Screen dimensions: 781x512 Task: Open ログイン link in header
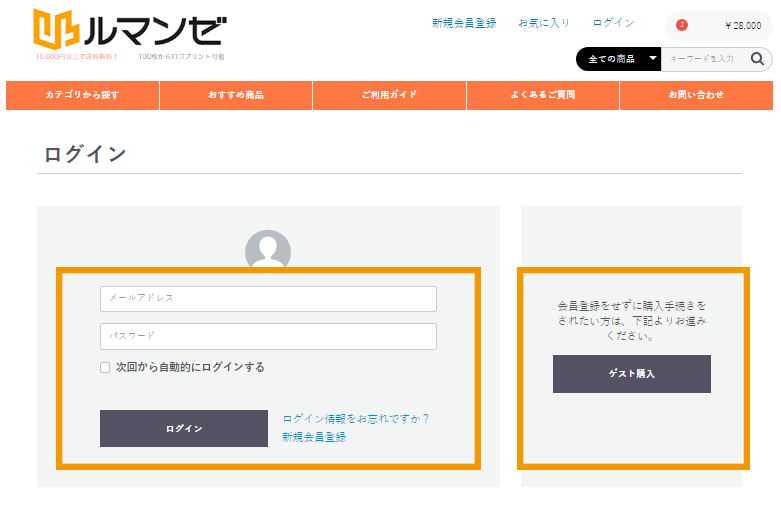pos(613,23)
